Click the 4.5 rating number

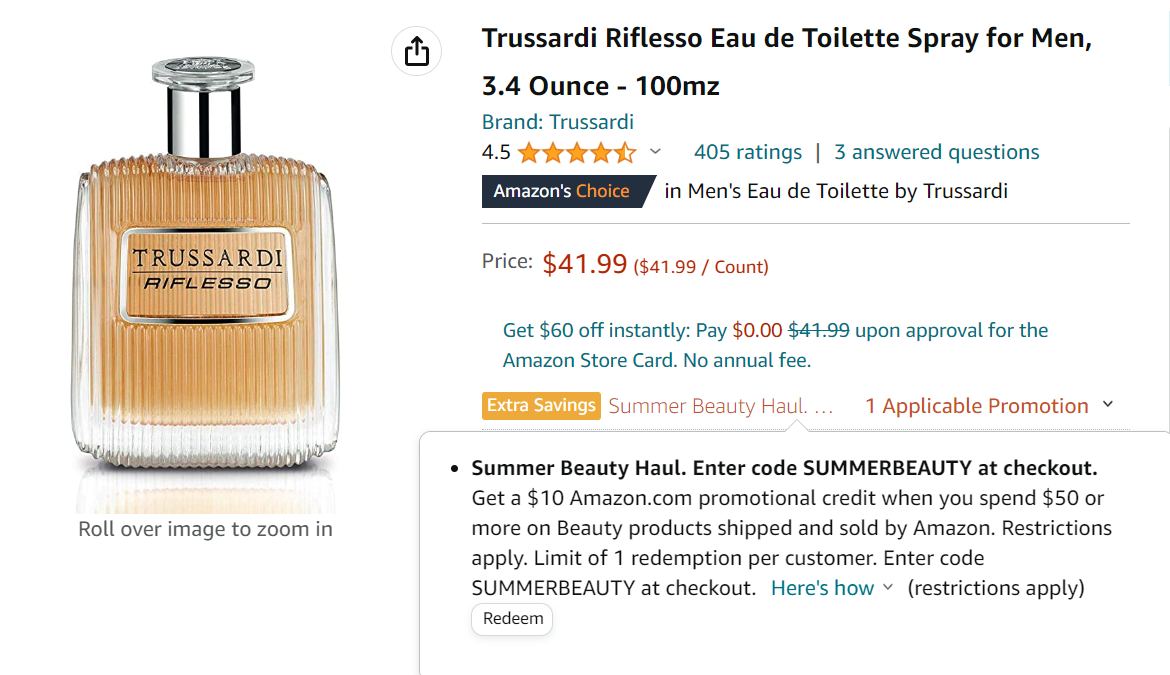(496, 153)
